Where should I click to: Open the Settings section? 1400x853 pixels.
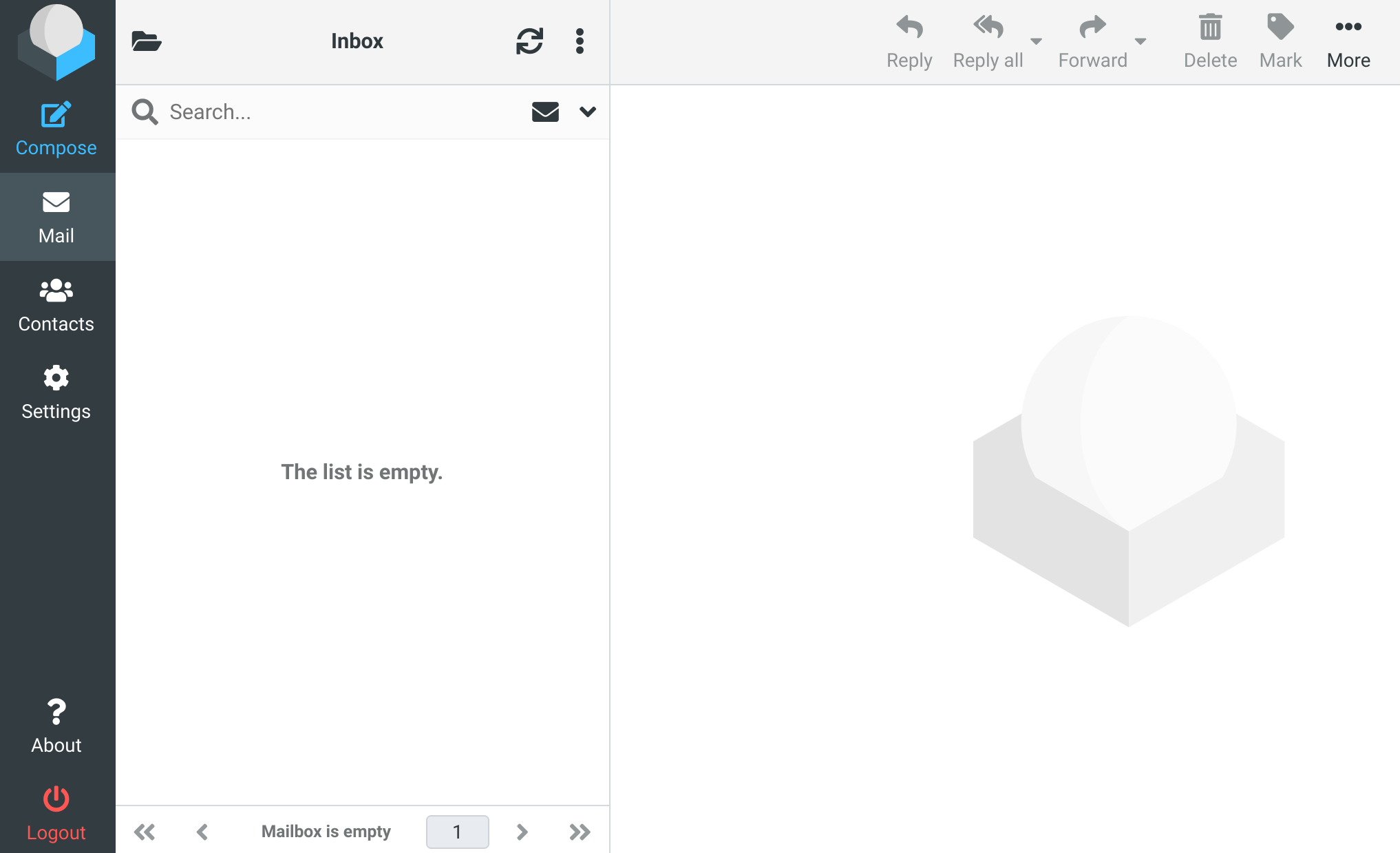pos(56,392)
